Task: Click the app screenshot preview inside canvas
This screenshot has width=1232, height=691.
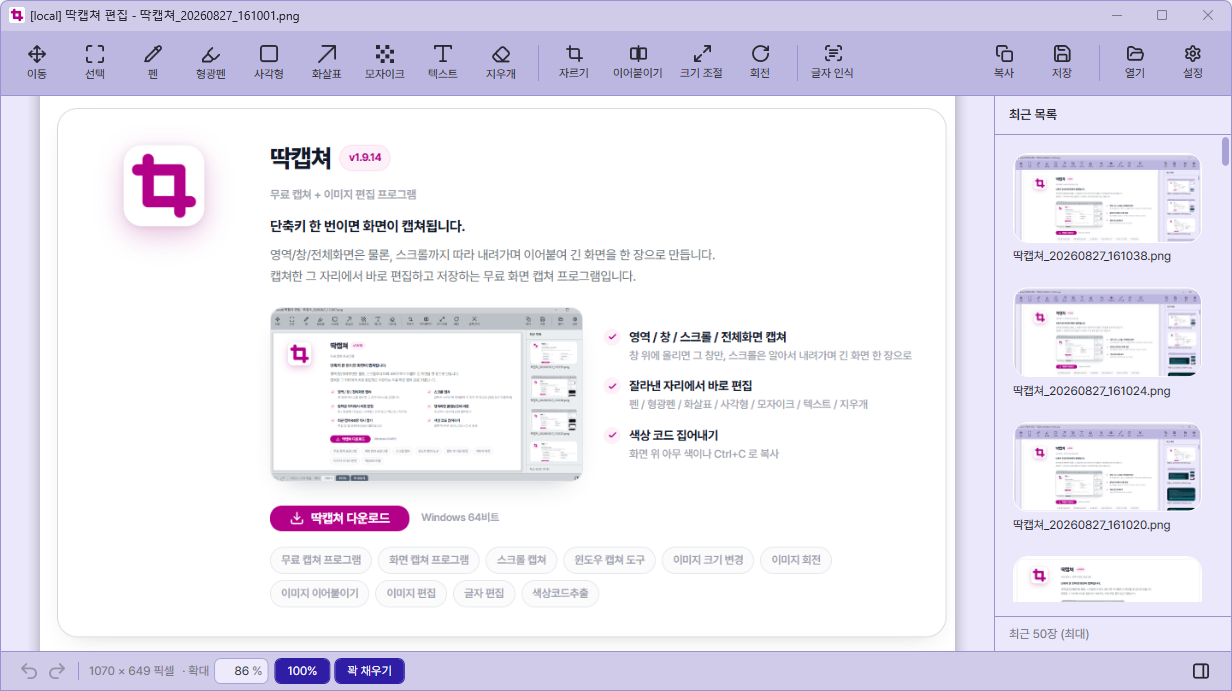Action: (x=426, y=394)
